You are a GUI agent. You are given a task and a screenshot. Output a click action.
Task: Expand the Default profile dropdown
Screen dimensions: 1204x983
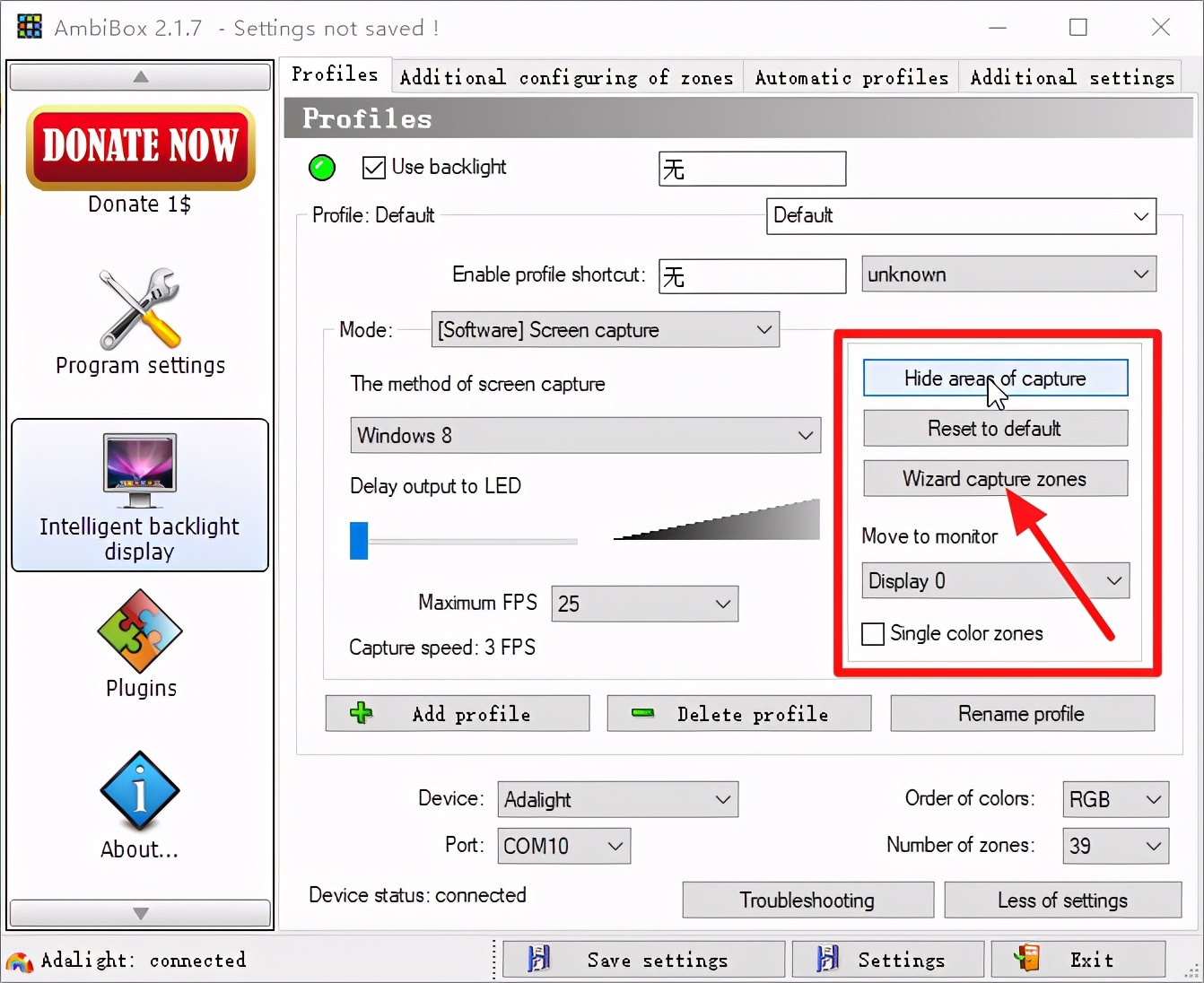coord(961,216)
